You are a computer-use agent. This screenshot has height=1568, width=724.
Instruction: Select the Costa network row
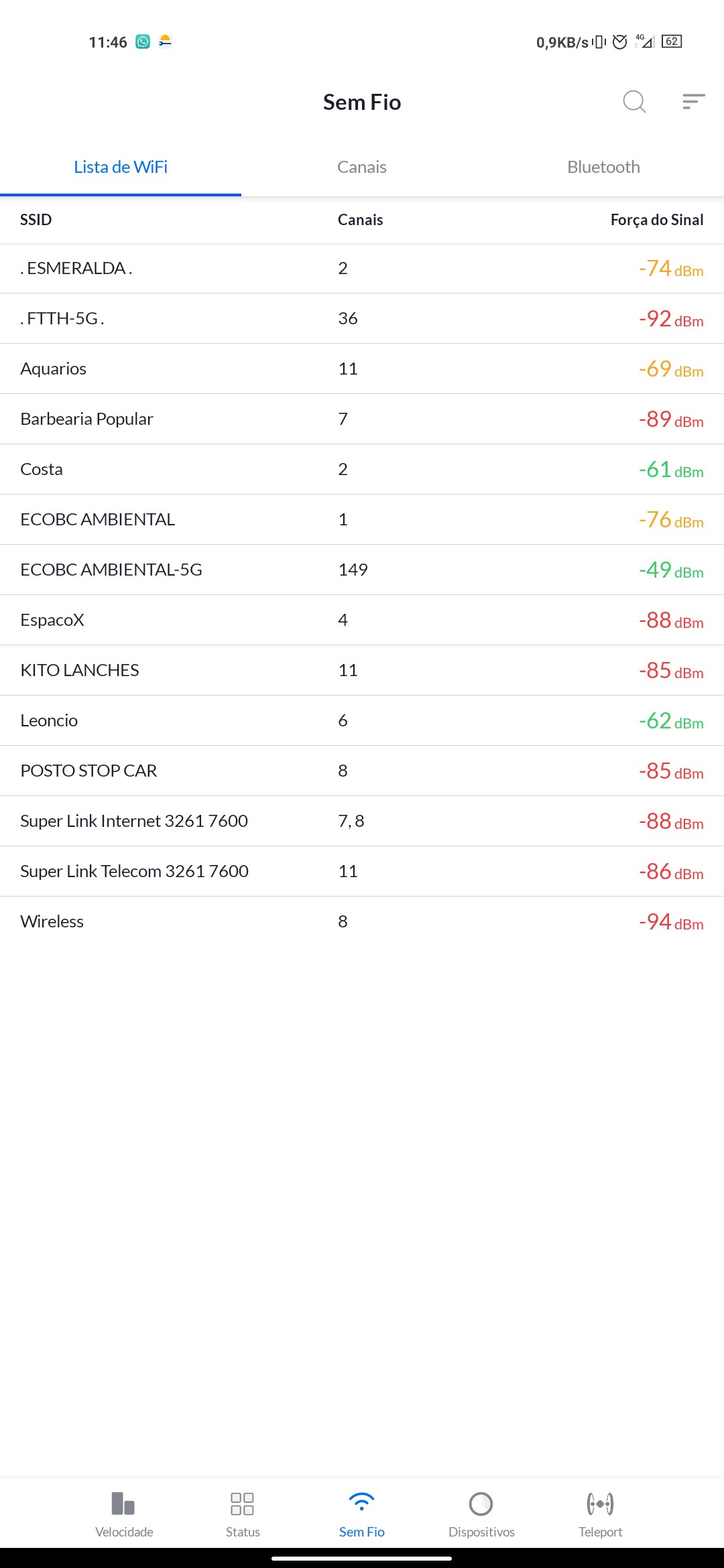tap(42, 469)
